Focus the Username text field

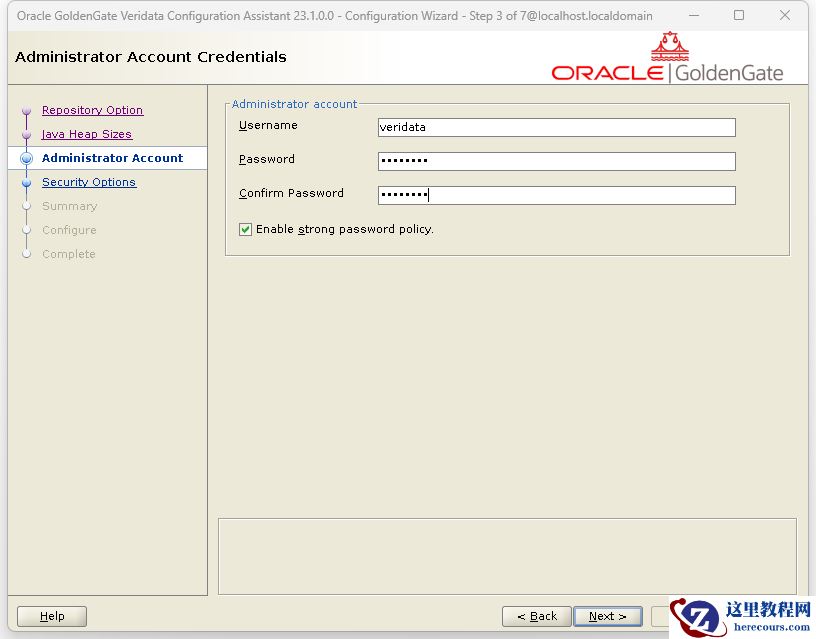pyautogui.click(x=556, y=127)
